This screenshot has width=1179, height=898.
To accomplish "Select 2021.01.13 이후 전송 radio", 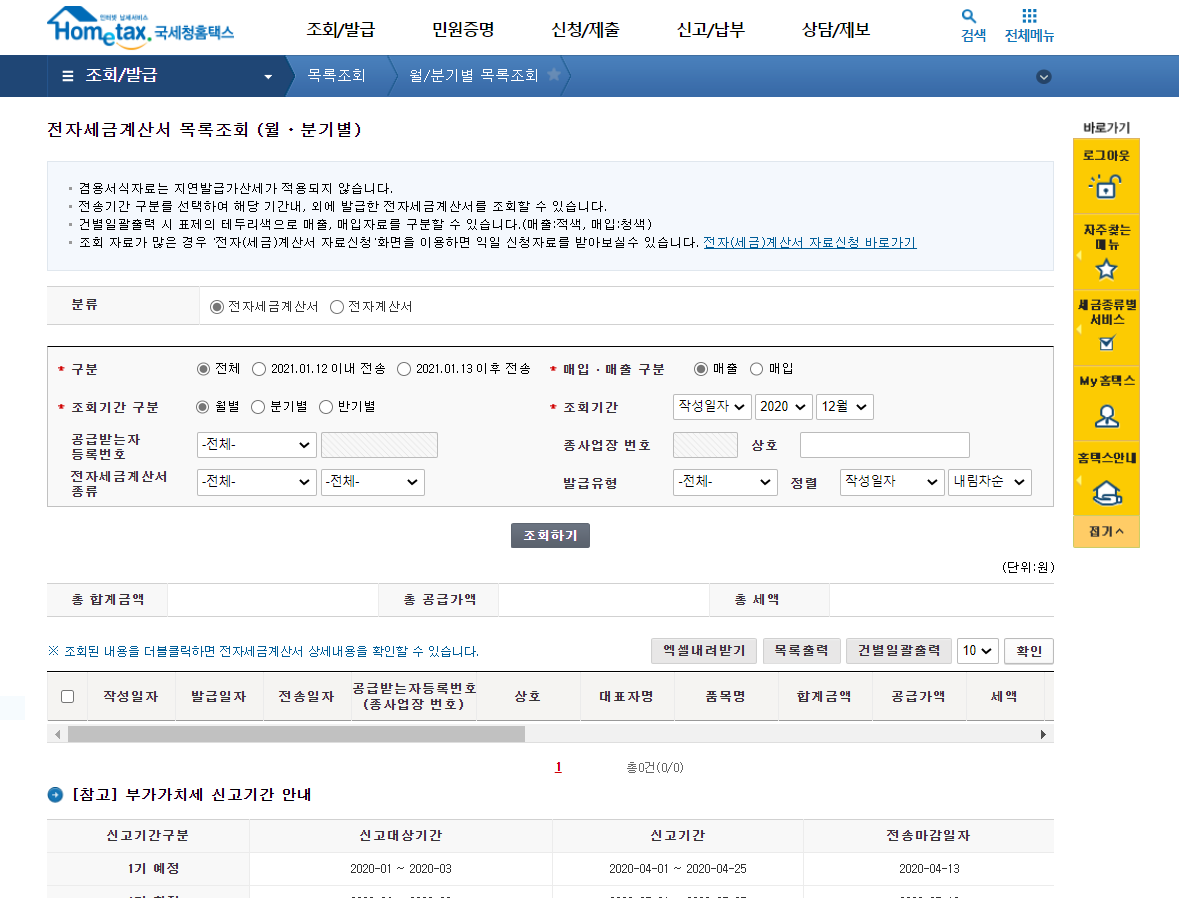I will (x=404, y=369).
